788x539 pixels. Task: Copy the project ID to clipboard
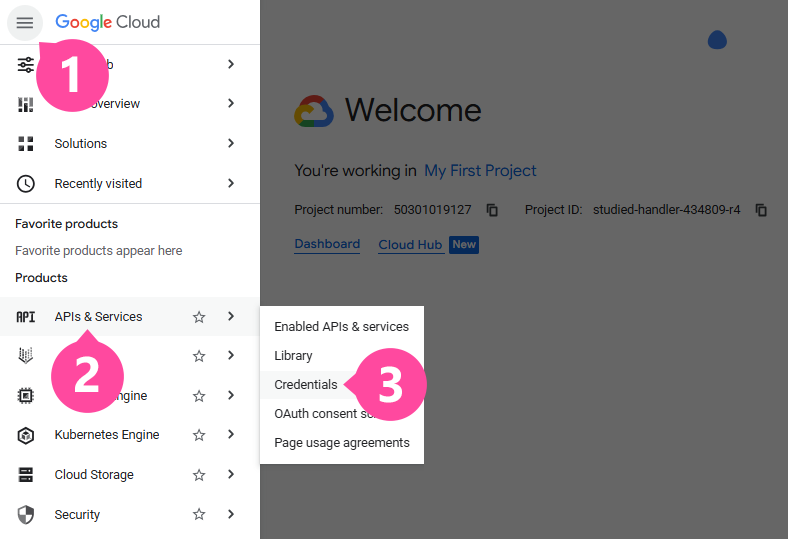(761, 210)
